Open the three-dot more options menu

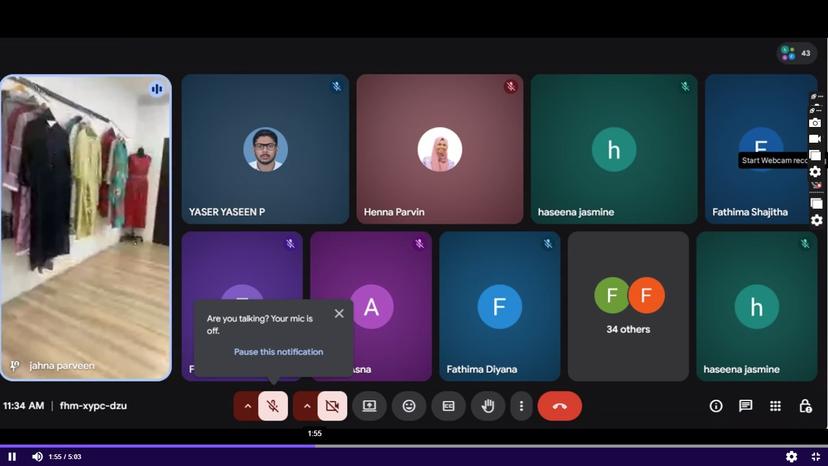(x=521, y=406)
